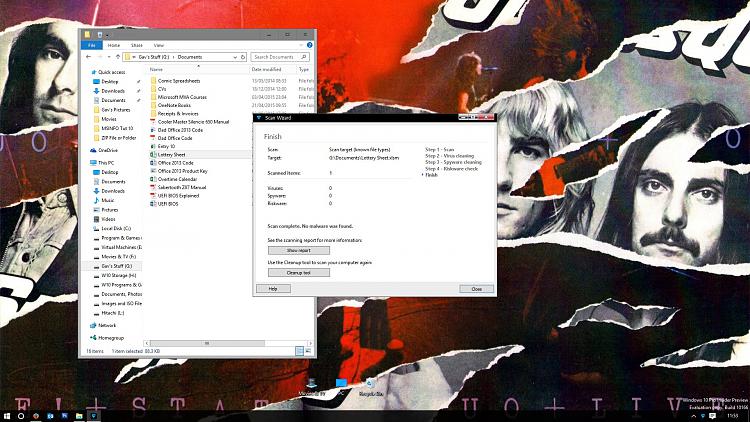Switch to the Share ribbon tab
750x422 pixels.
tap(137, 45)
